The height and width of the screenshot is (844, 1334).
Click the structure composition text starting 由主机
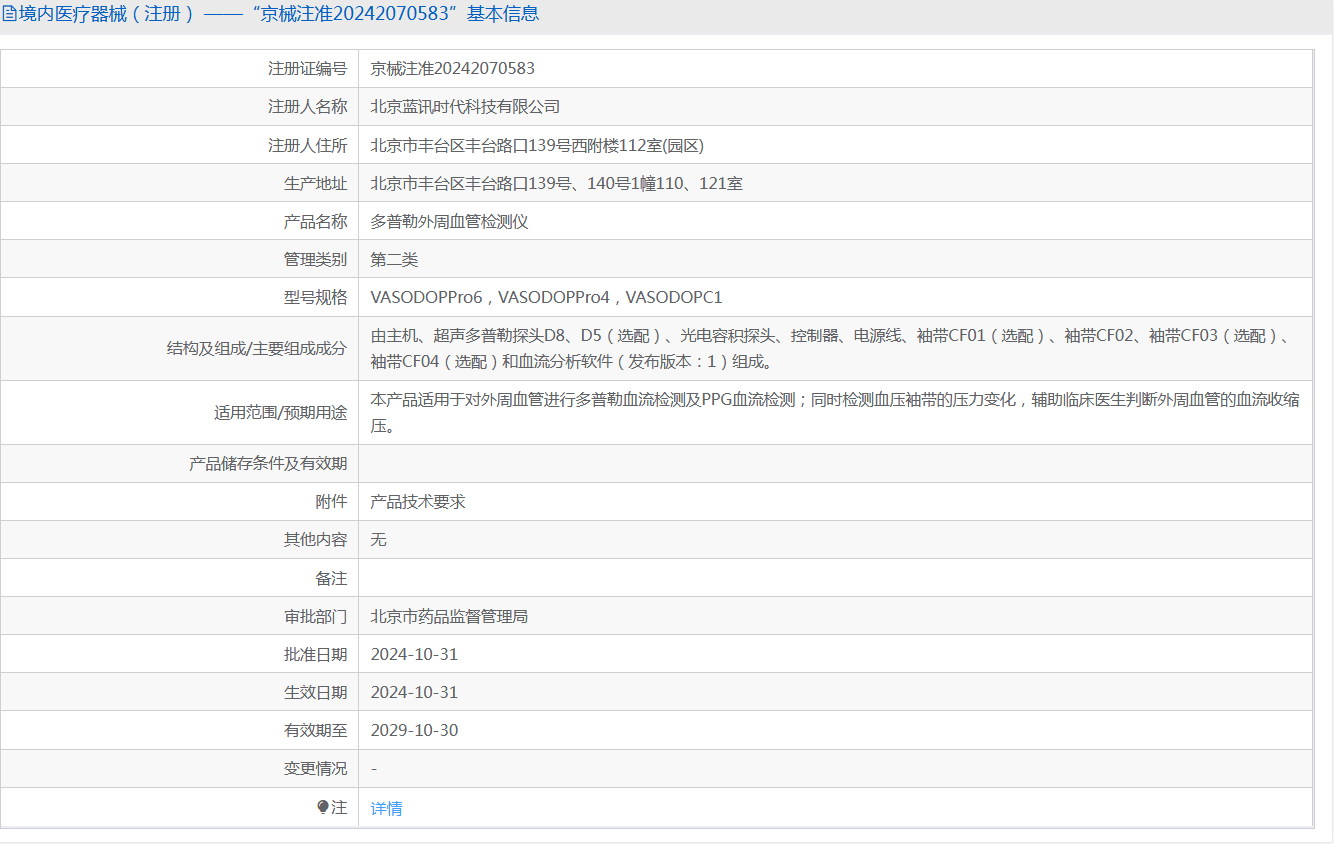pos(835,348)
